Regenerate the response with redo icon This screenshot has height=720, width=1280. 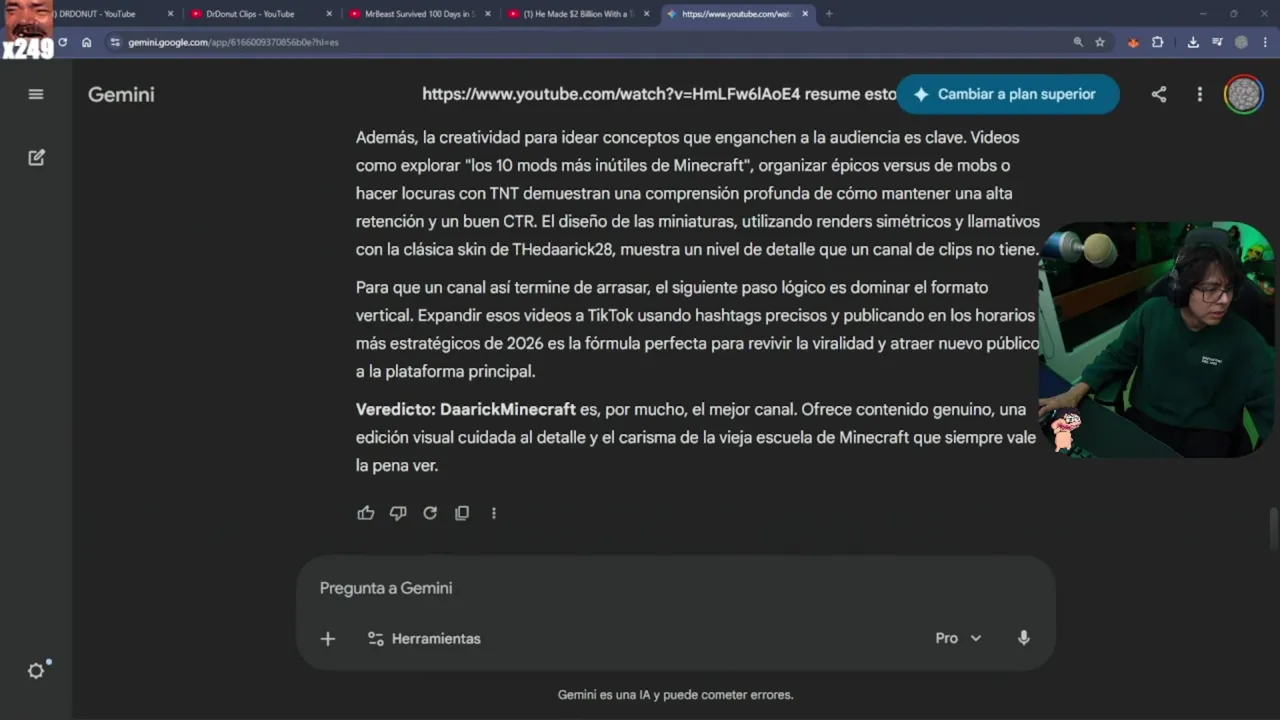(430, 513)
